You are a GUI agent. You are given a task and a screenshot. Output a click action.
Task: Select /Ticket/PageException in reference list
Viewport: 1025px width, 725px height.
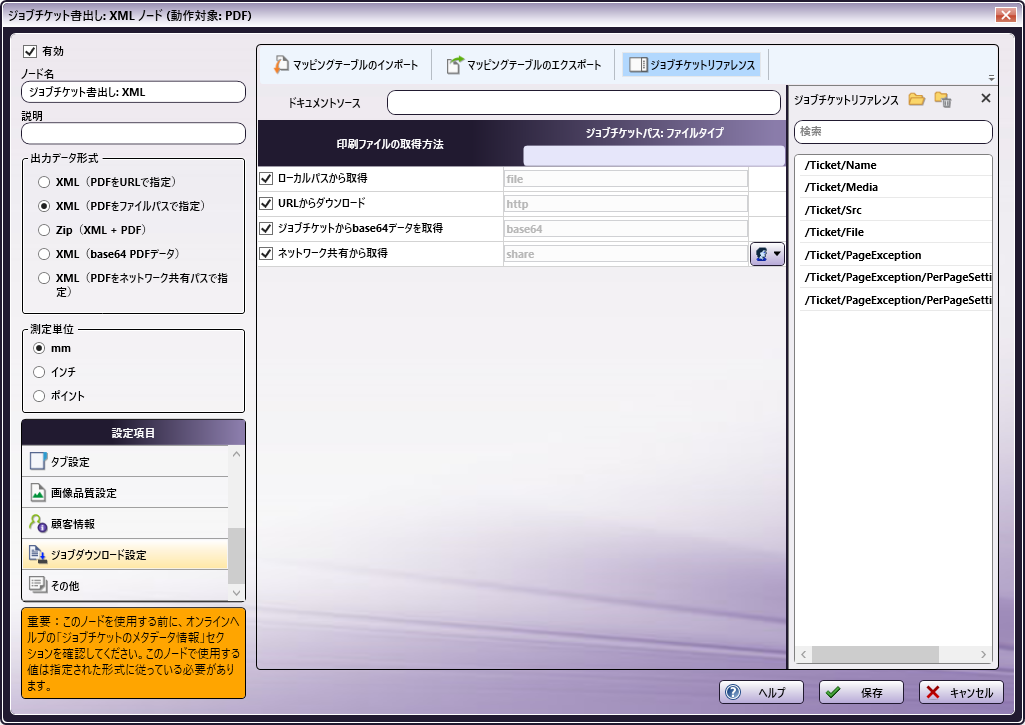(895, 255)
